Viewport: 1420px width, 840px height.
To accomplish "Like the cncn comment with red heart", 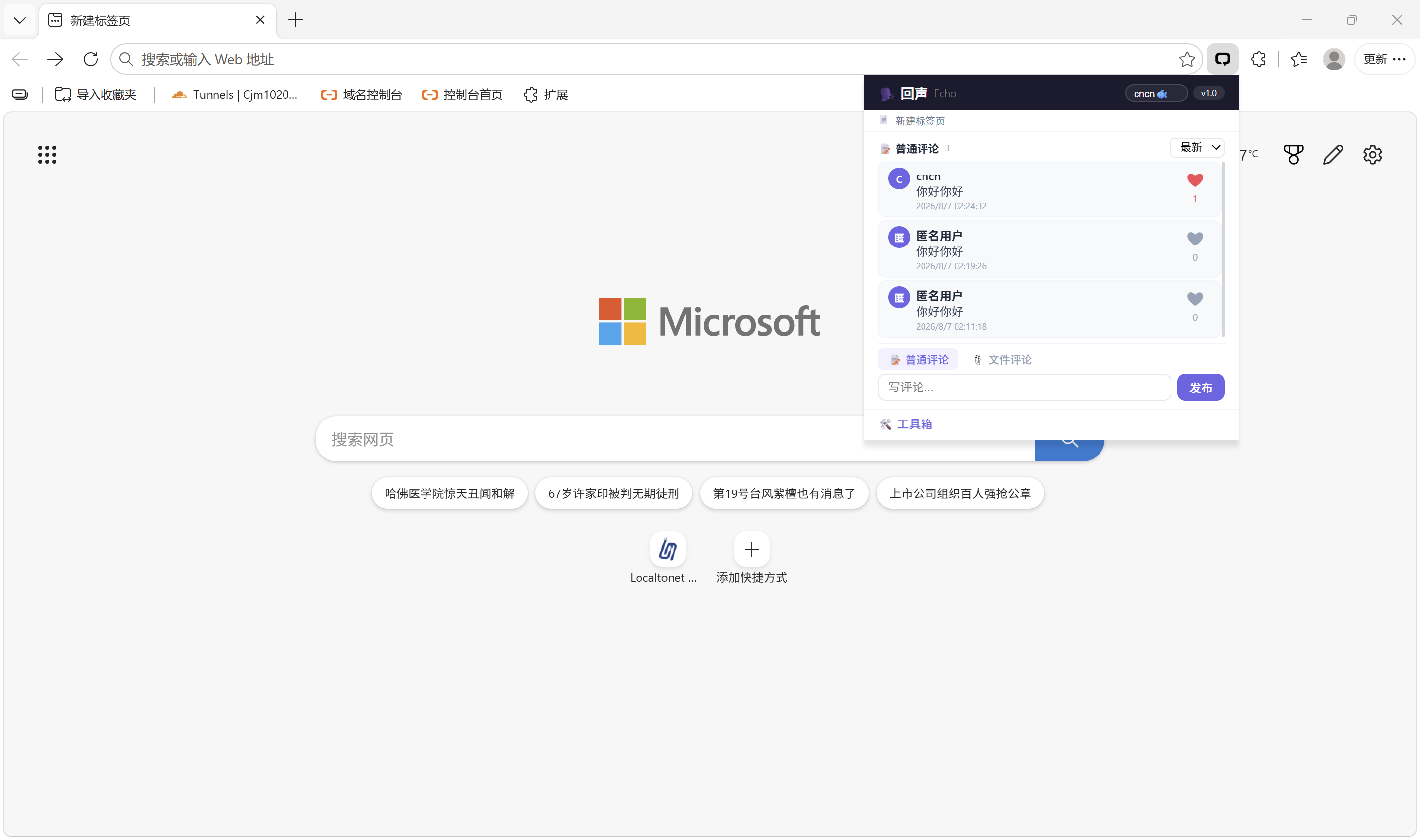I will tap(1195, 180).
